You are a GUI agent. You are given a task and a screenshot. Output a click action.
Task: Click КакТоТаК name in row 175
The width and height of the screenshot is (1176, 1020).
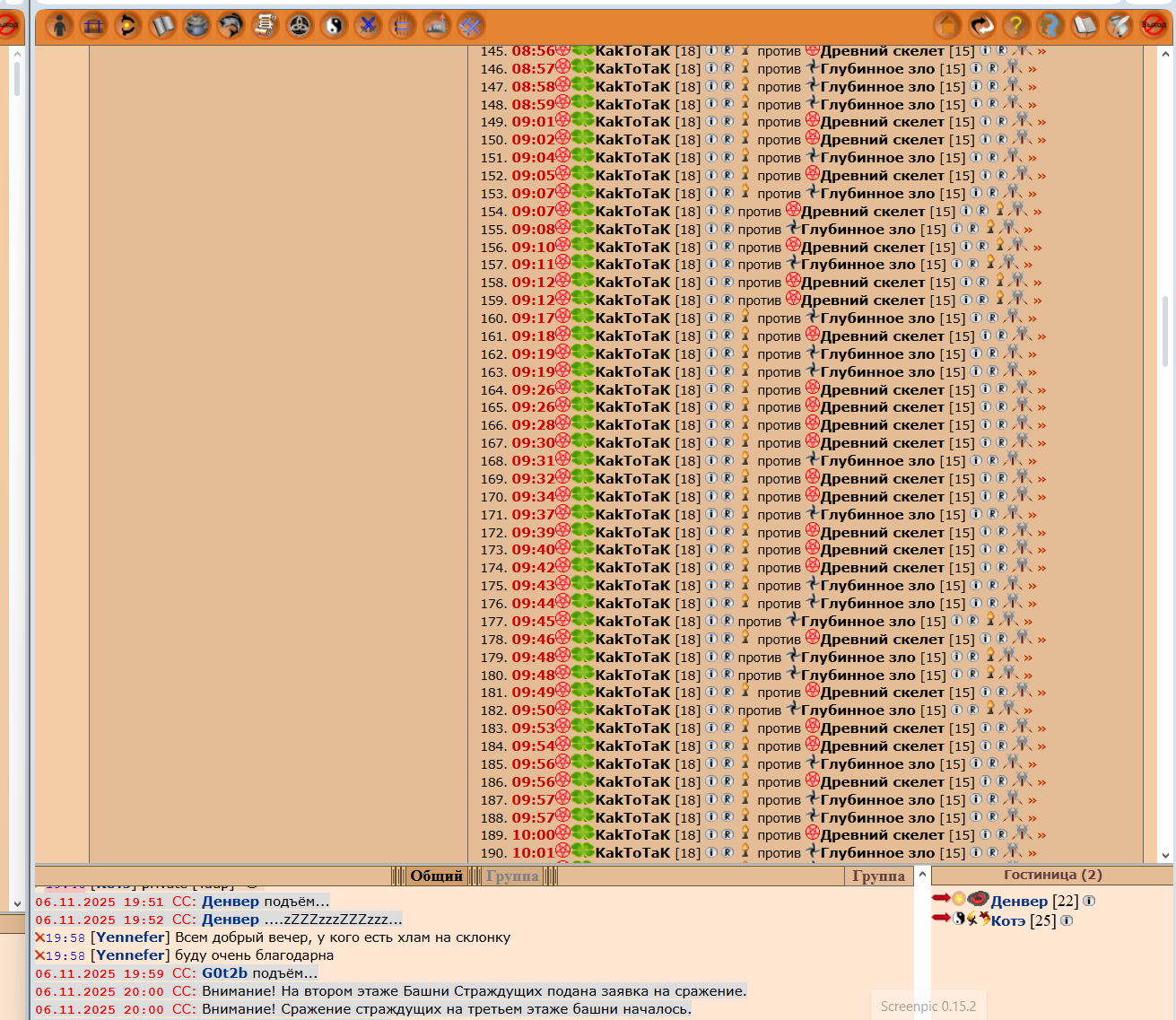click(x=633, y=586)
